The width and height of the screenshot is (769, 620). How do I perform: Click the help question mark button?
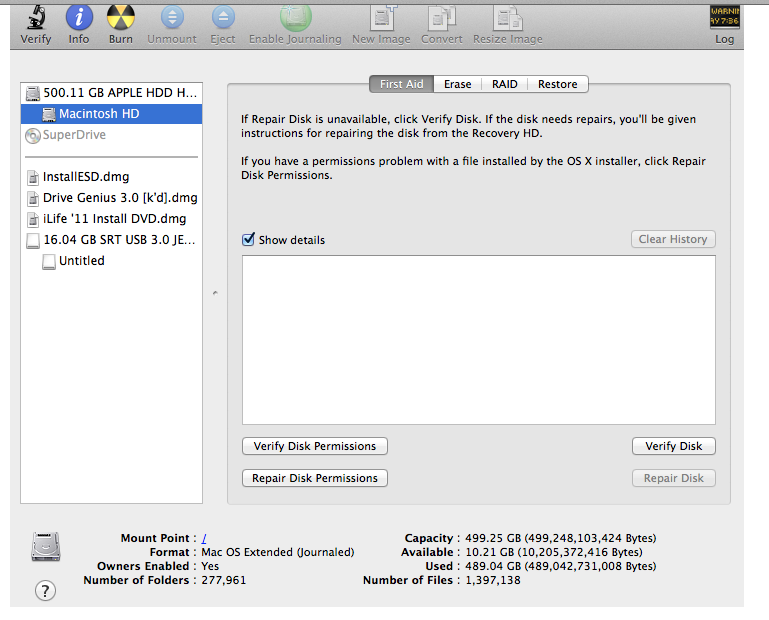coord(45,591)
